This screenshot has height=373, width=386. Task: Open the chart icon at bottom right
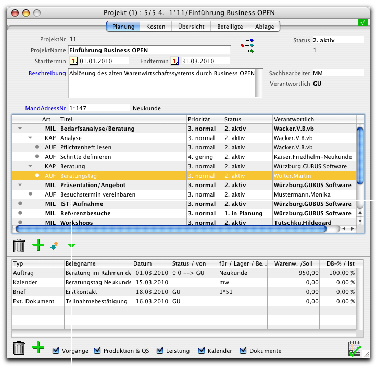pos(354,348)
